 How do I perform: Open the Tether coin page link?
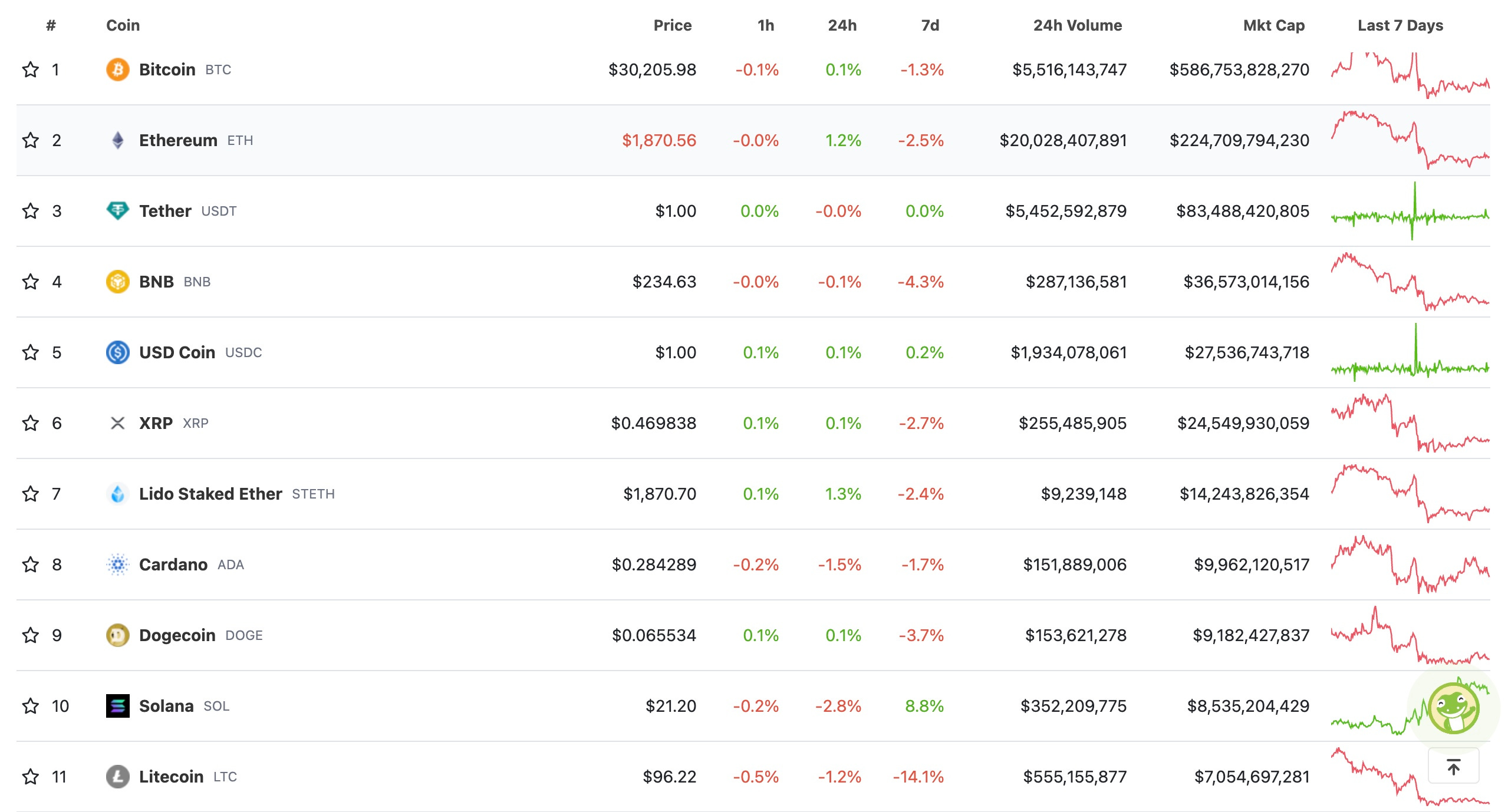click(165, 211)
